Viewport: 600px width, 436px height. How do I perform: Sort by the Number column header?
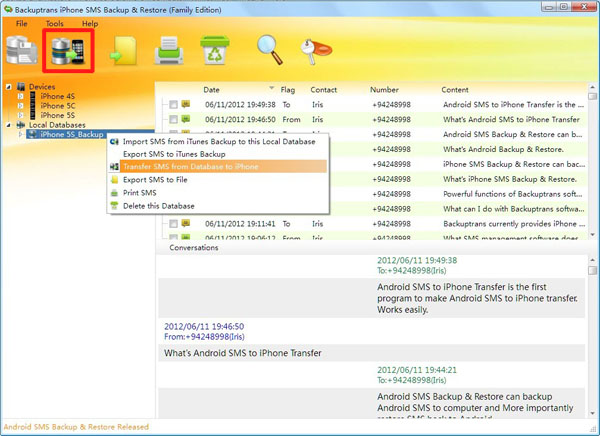(x=384, y=90)
